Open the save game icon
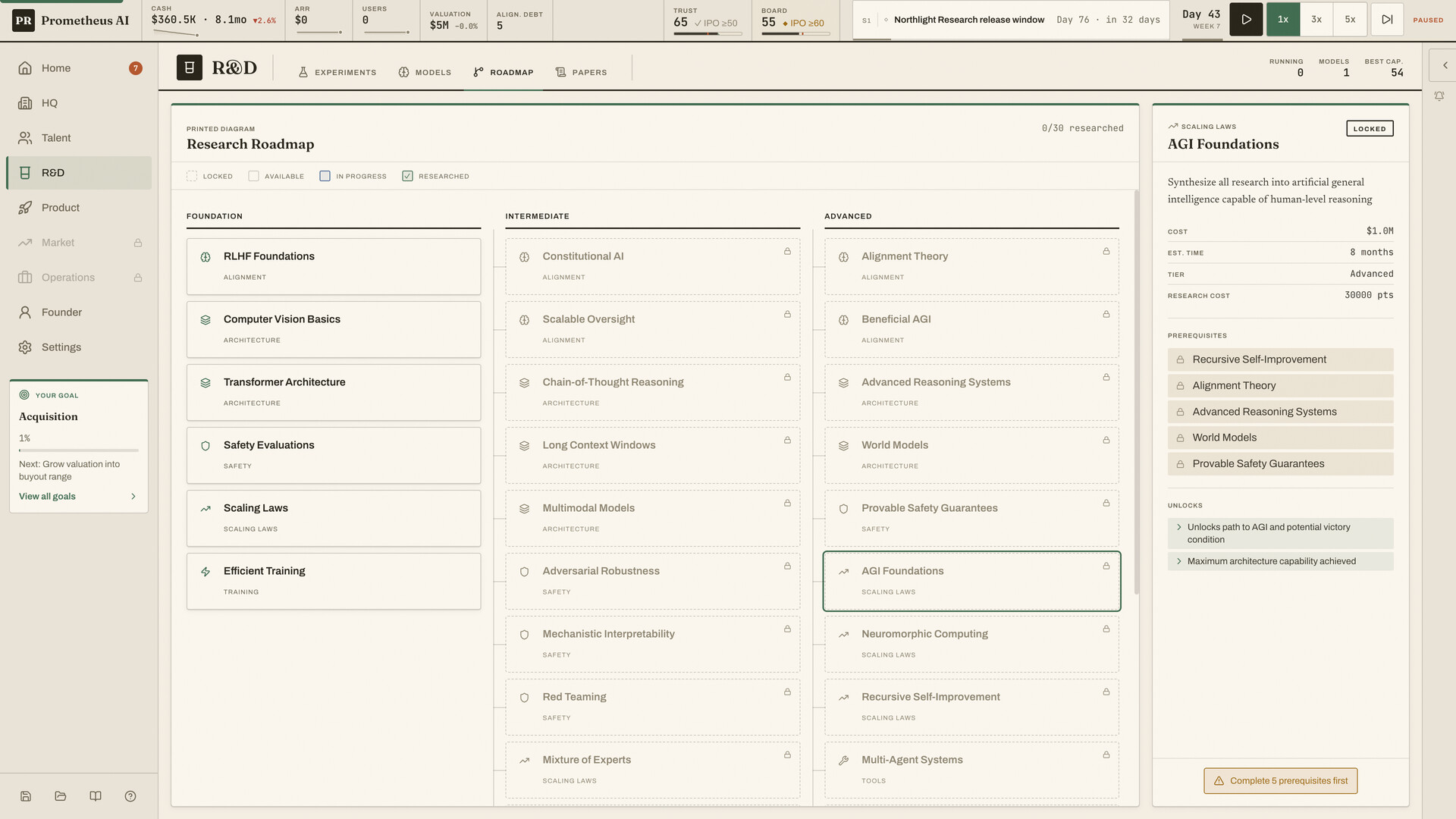 pyautogui.click(x=26, y=796)
